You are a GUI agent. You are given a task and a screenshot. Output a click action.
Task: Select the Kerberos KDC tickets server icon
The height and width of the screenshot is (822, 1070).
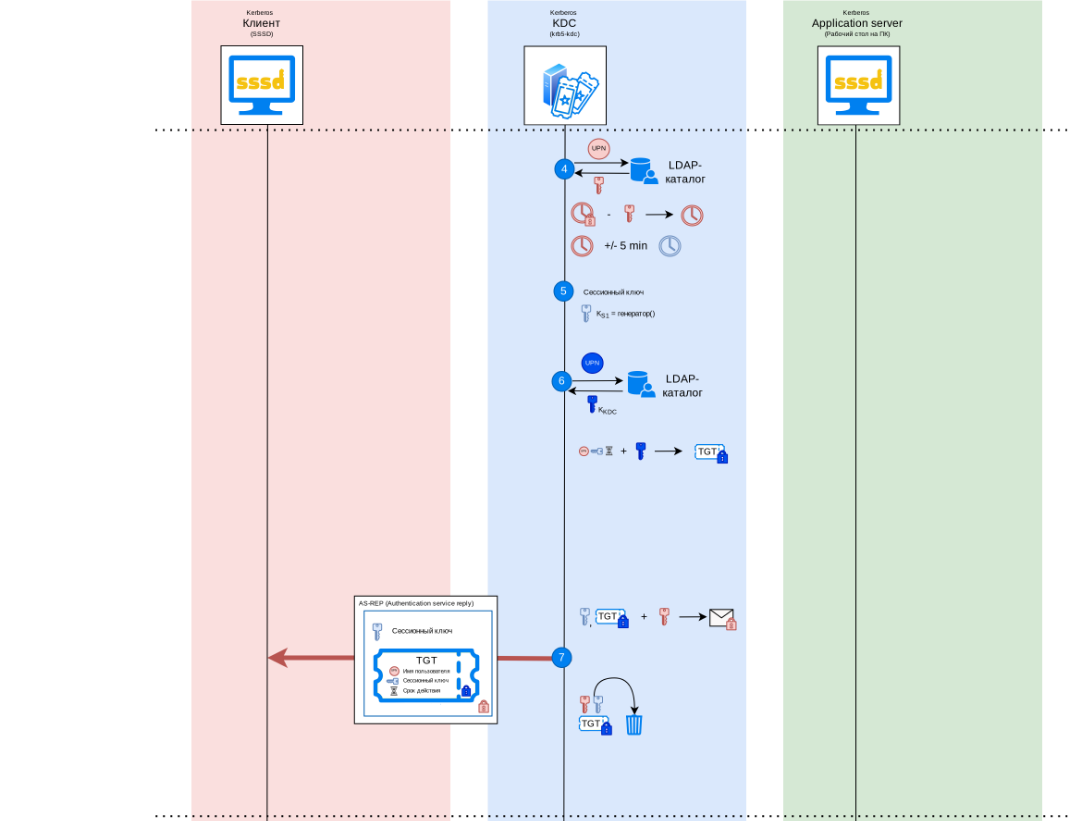pyautogui.click(x=565, y=85)
